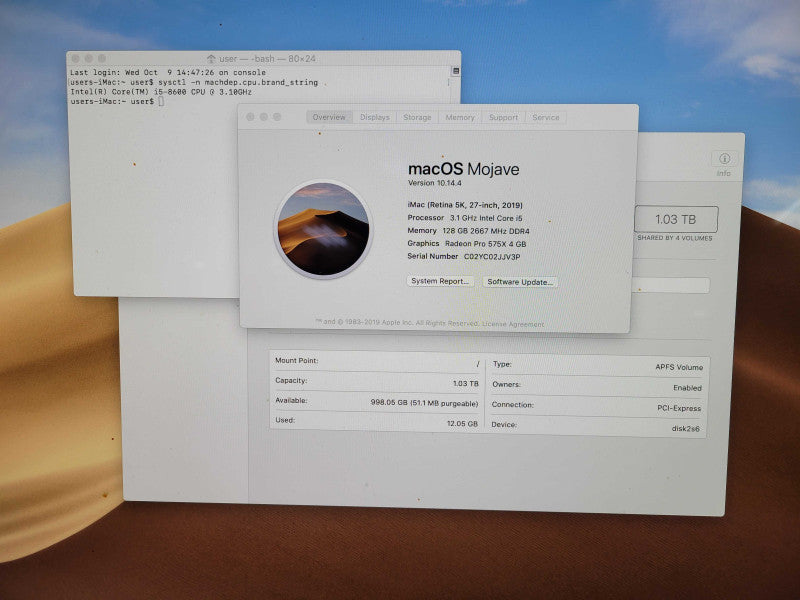This screenshot has height=600, width=800.
Task: Click the macOS Mojave logo image
Action: pyautogui.click(x=323, y=230)
